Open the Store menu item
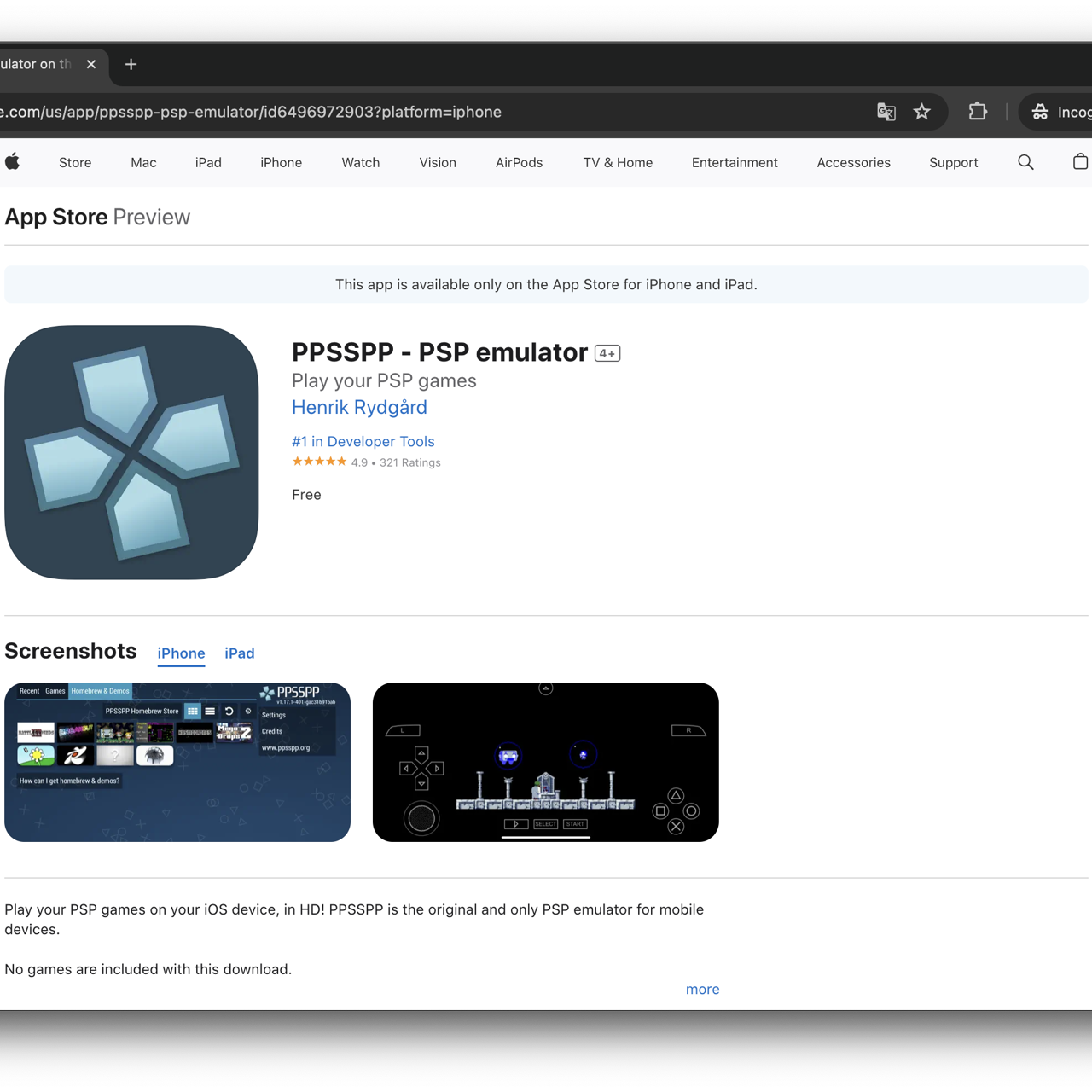Image resolution: width=1092 pixels, height=1092 pixels. [75, 162]
